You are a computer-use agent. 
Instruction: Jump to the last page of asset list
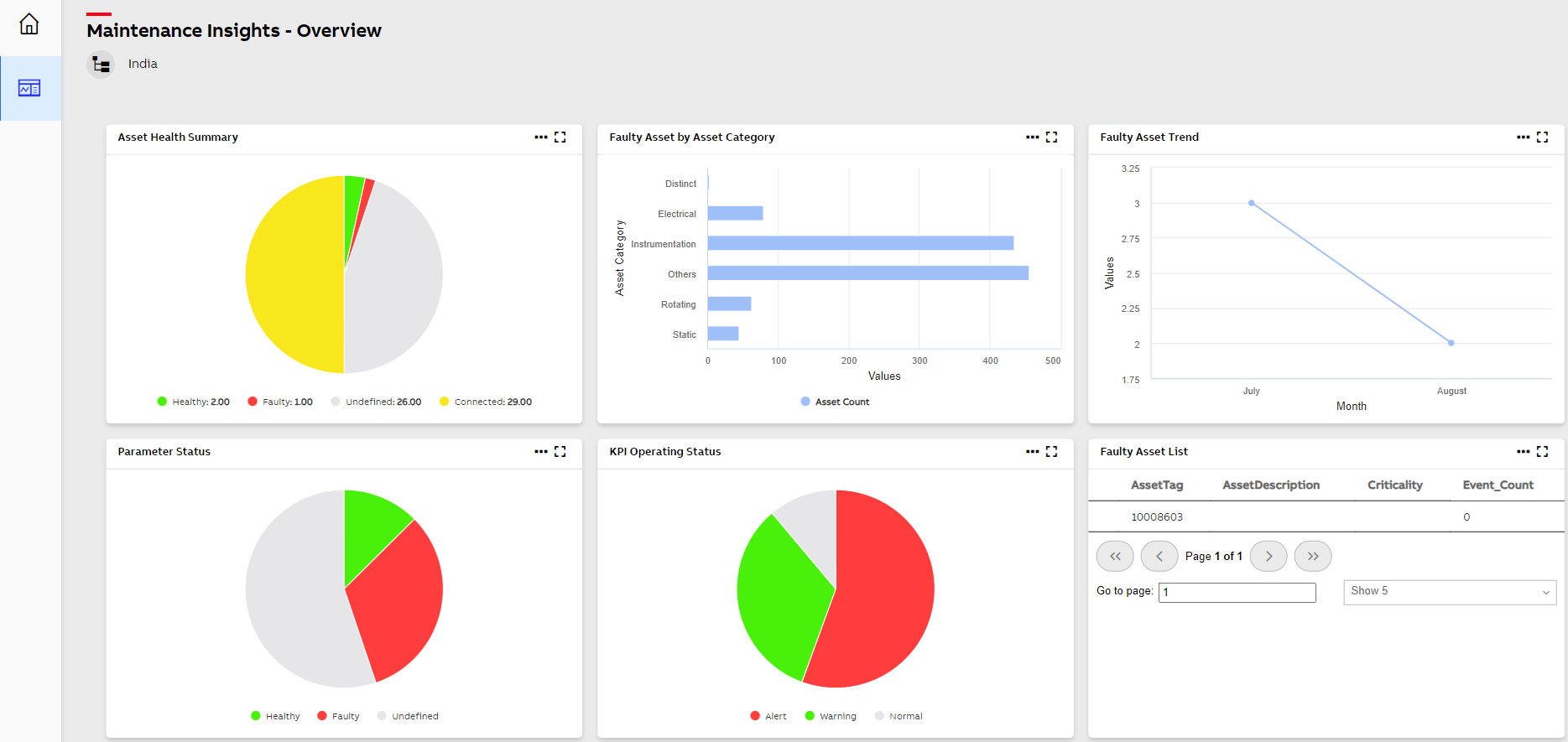[1312, 556]
